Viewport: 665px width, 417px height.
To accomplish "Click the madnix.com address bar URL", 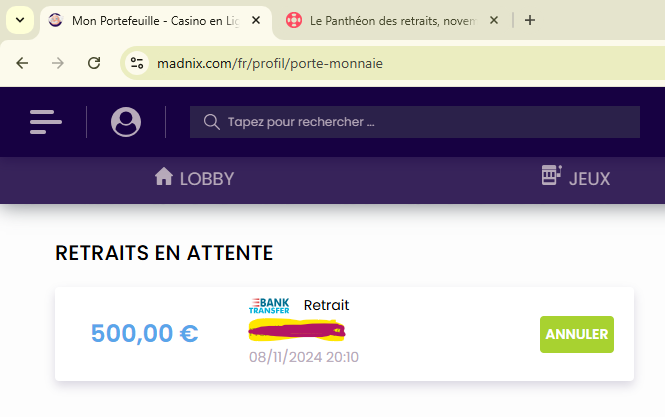I will [270, 63].
